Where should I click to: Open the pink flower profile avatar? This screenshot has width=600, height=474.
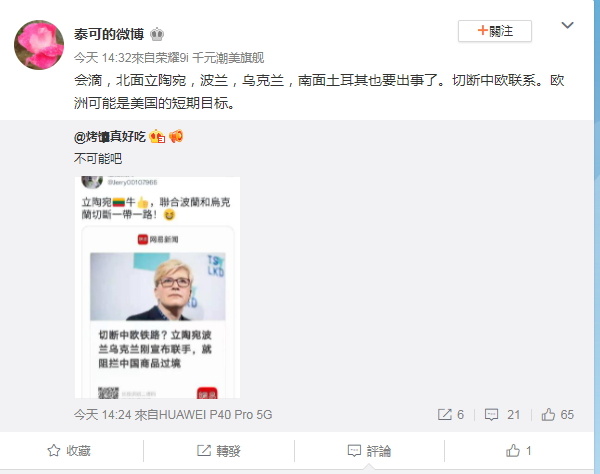tap(39, 45)
